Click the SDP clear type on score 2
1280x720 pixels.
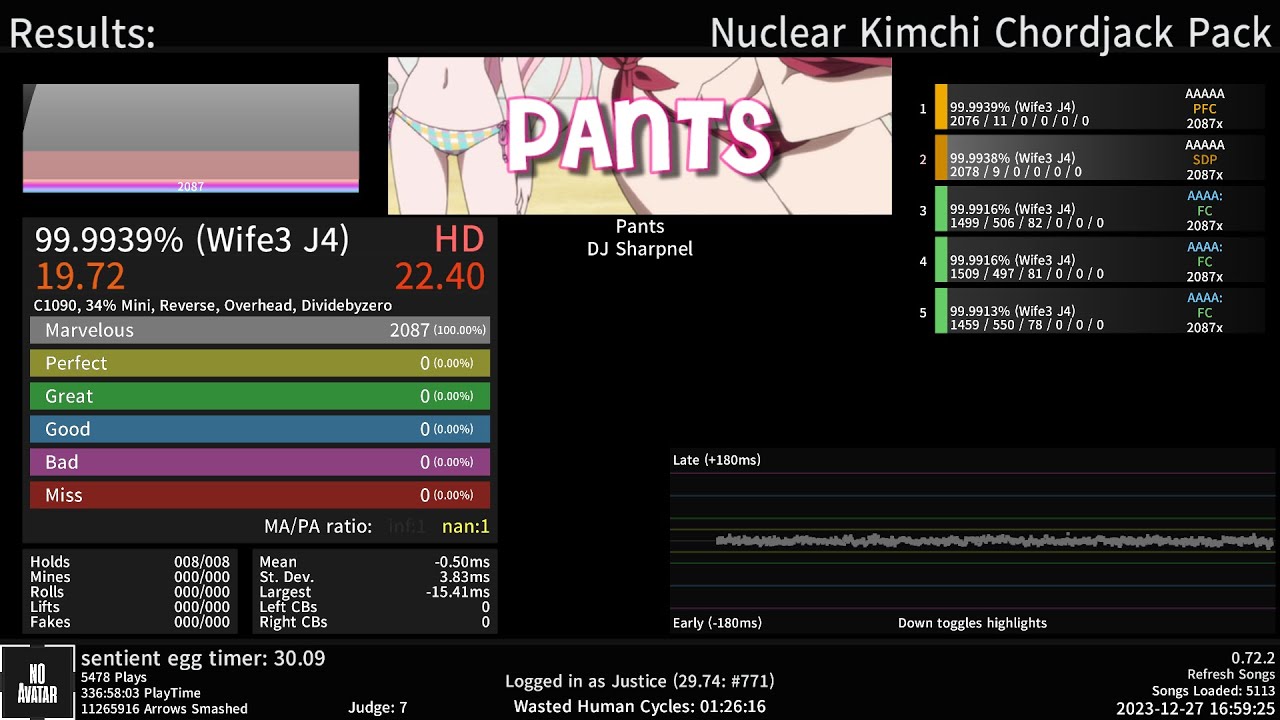click(x=1205, y=160)
